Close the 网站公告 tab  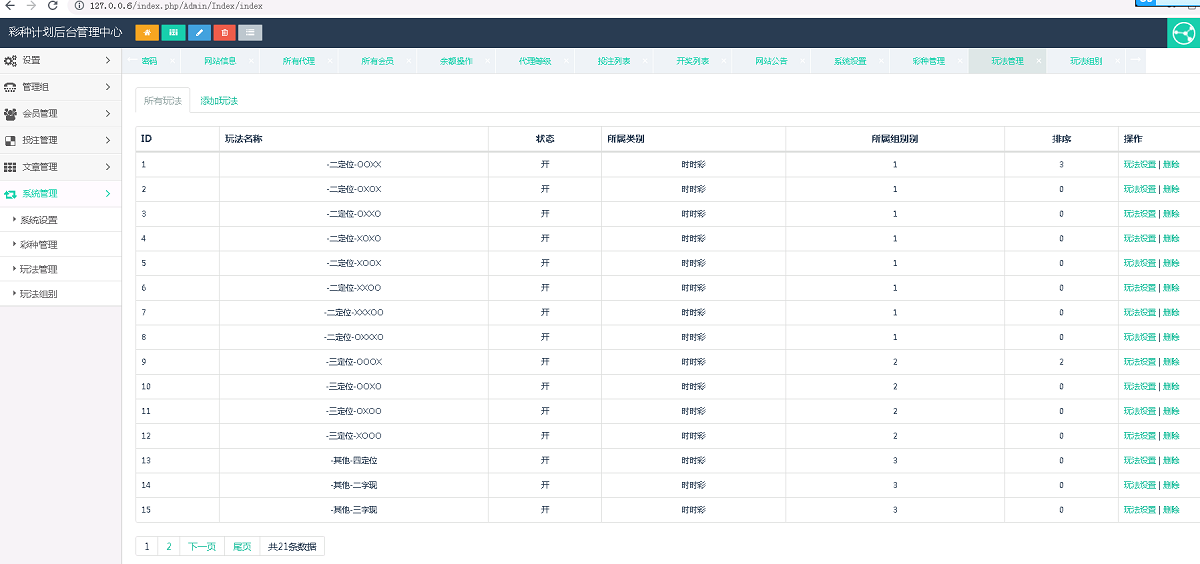click(x=803, y=62)
